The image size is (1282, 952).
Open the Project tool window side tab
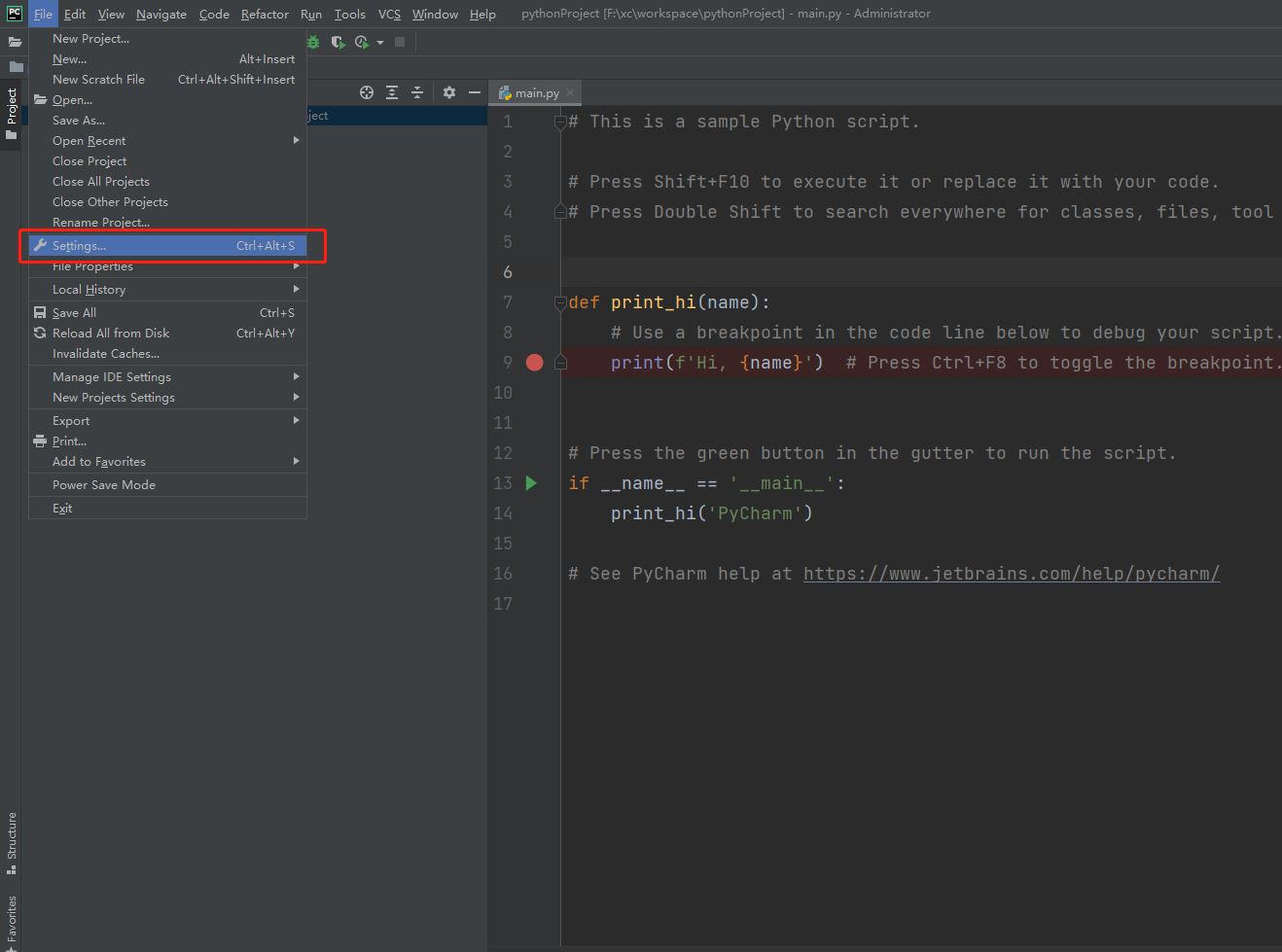click(x=12, y=114)
